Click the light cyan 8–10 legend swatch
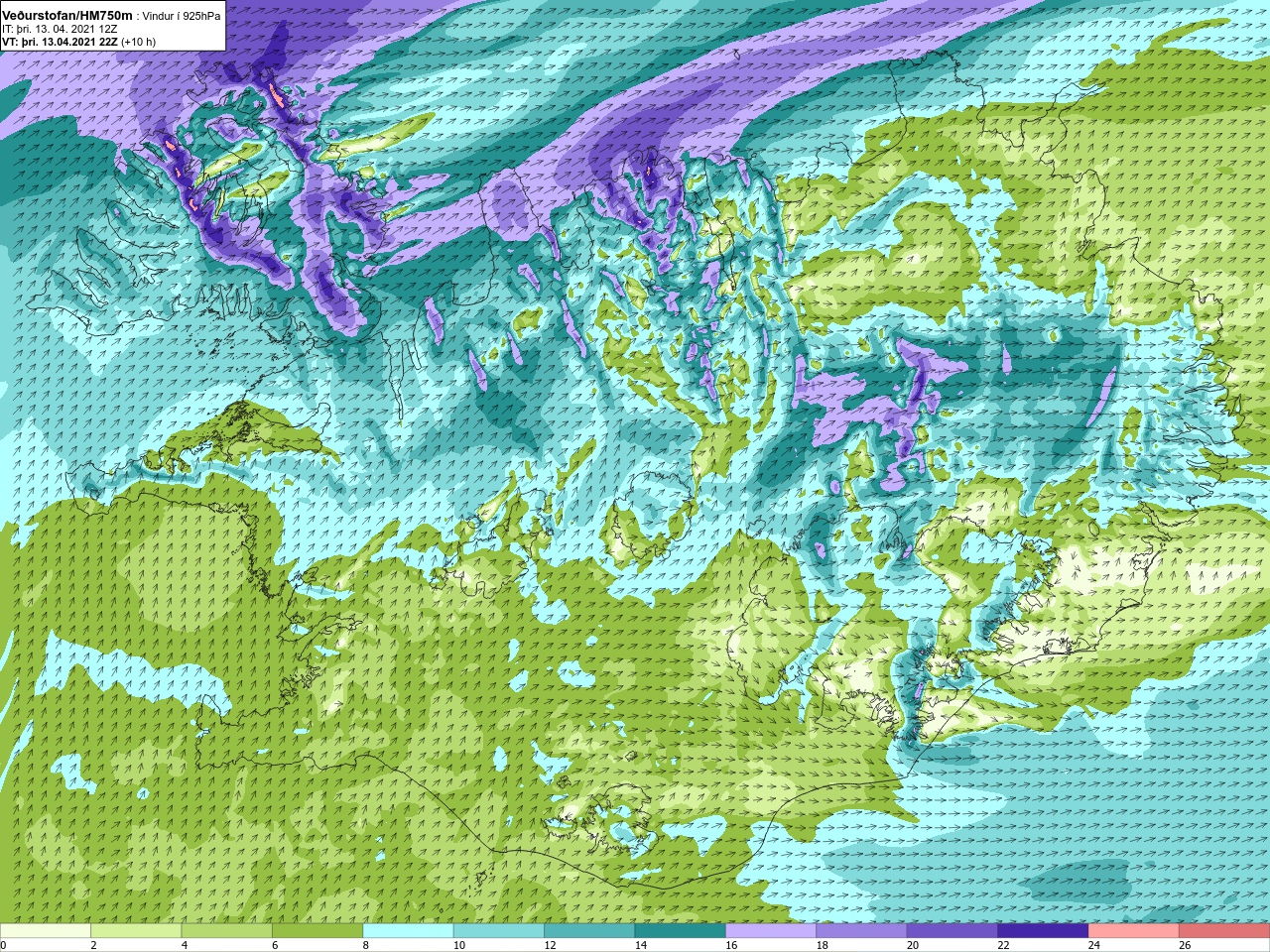This screenshot has width=1270, height=952. [409, 931]
